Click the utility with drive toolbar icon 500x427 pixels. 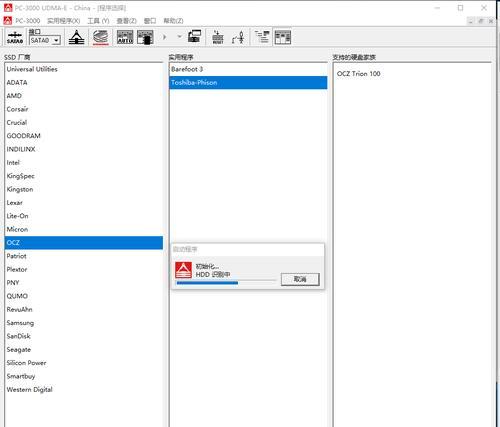pyautogui.click(x=145, y=37)
